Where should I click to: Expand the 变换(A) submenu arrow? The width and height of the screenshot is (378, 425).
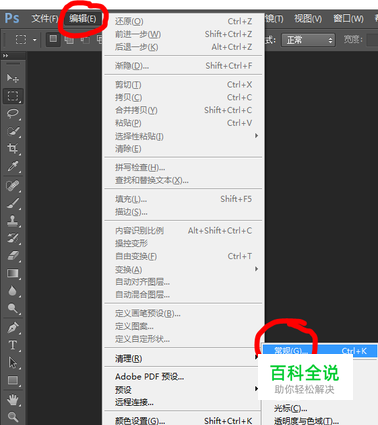pyautogui.click(x=256, y=269)
